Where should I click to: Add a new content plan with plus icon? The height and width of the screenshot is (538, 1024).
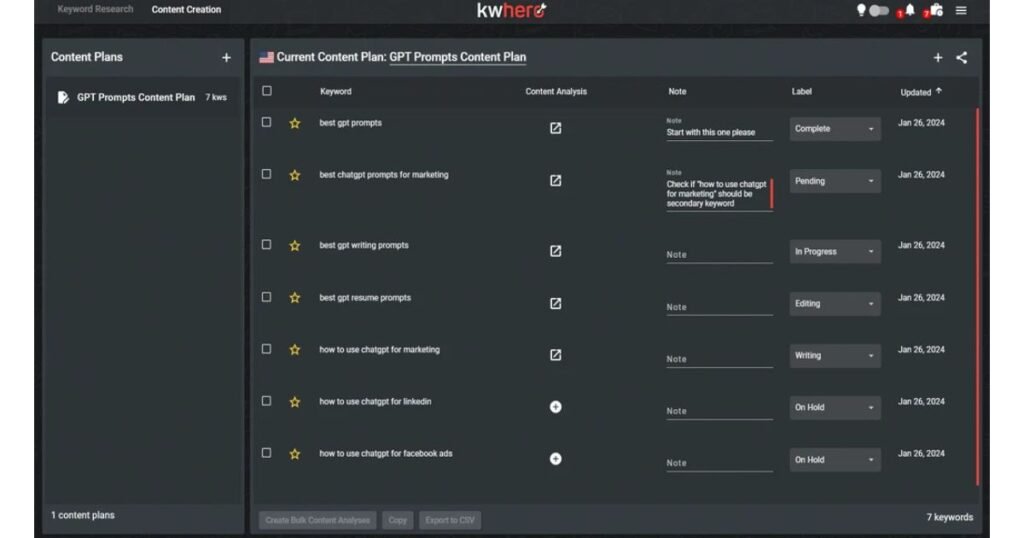pyautogui.click(x=226, y=57)
